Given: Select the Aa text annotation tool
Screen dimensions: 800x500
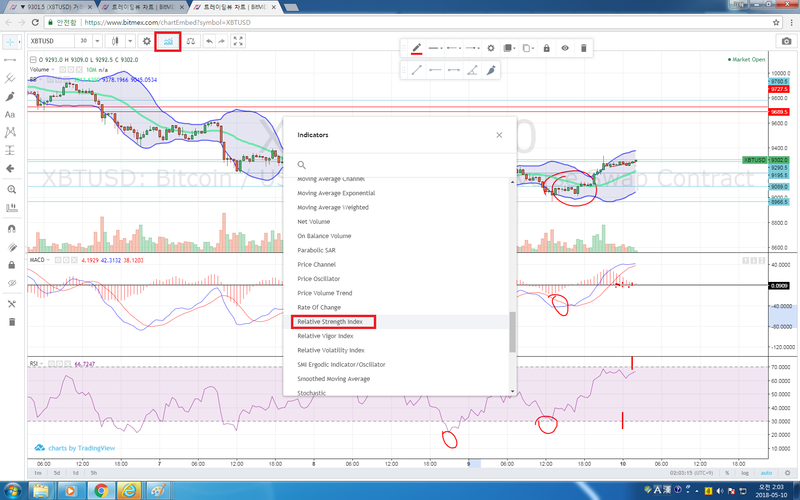Looking at the screenshot, I should [10, 114].
